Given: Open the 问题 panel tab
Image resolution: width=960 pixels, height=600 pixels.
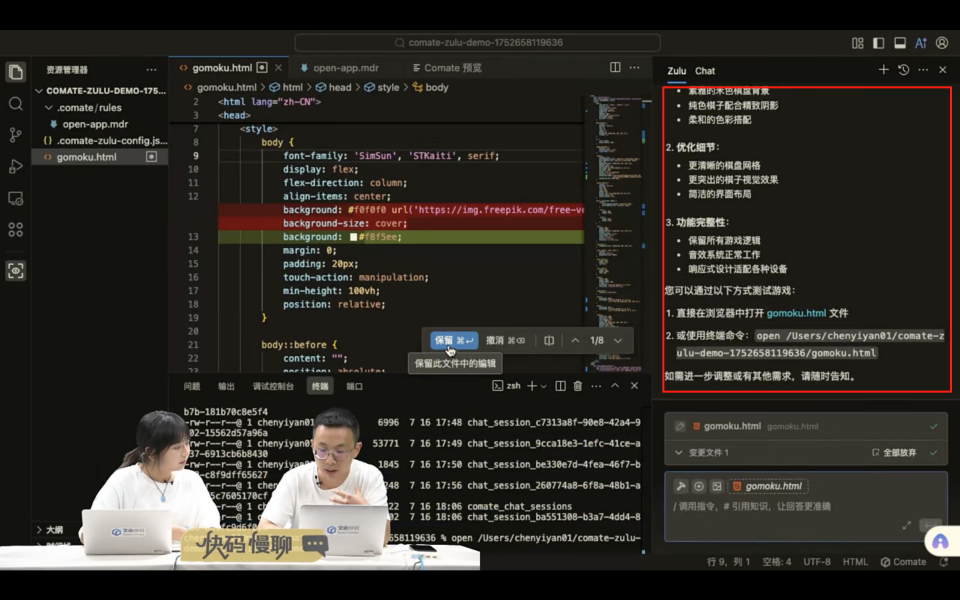Looking at the screenshot, I should point(192,386).
